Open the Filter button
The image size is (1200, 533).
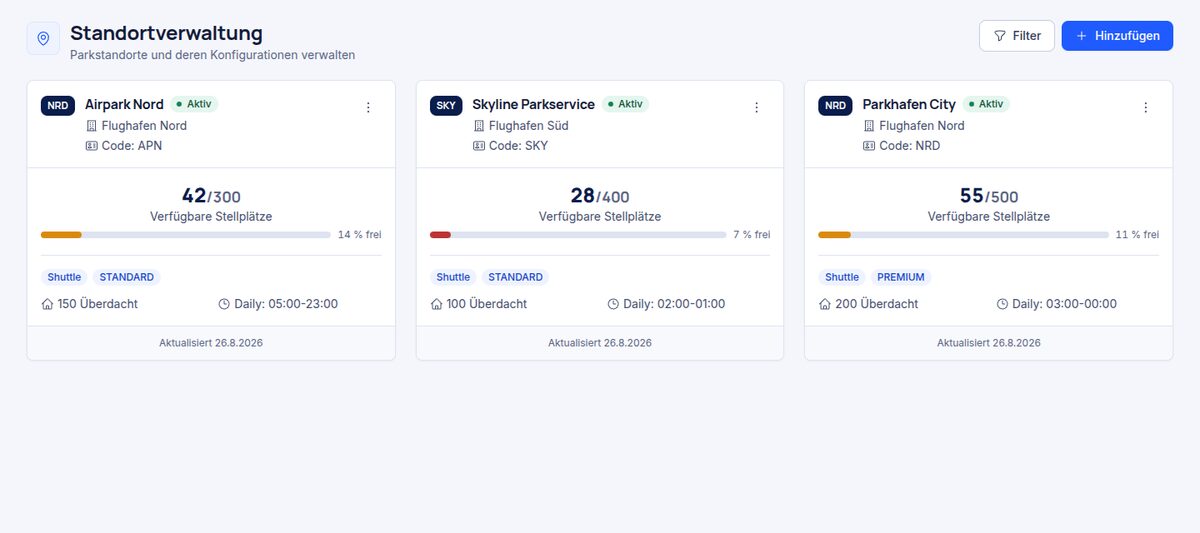click(1017, 35)
